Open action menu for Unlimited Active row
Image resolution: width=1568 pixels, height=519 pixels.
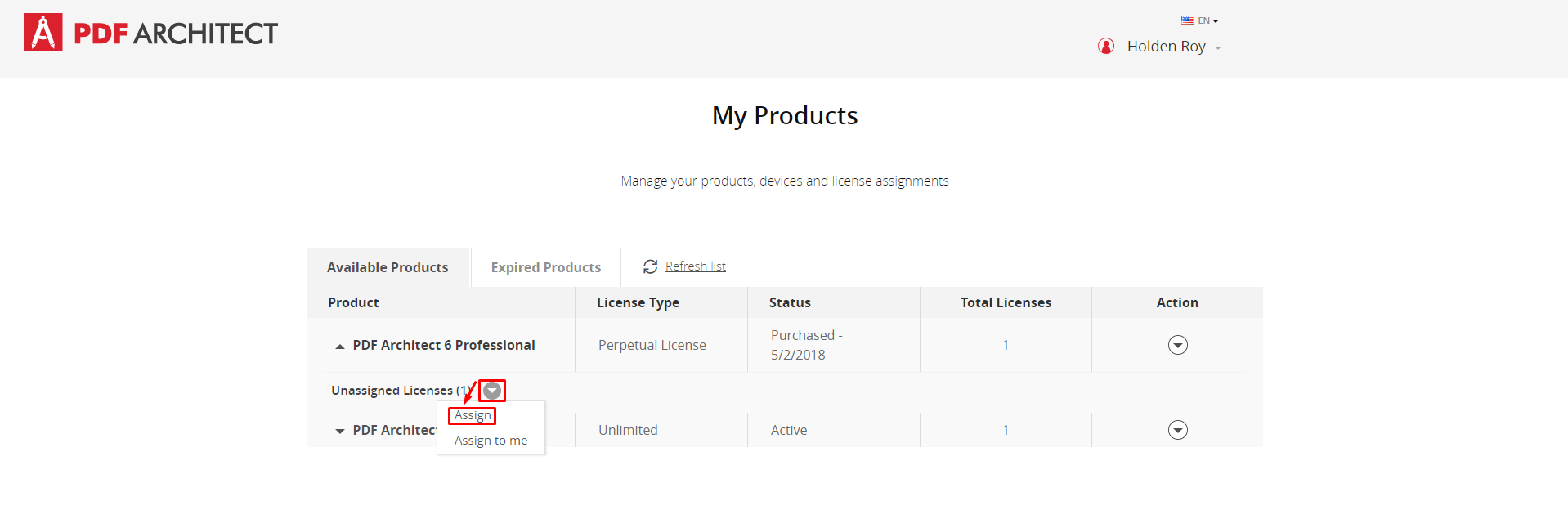click(x=1178, y=430)
